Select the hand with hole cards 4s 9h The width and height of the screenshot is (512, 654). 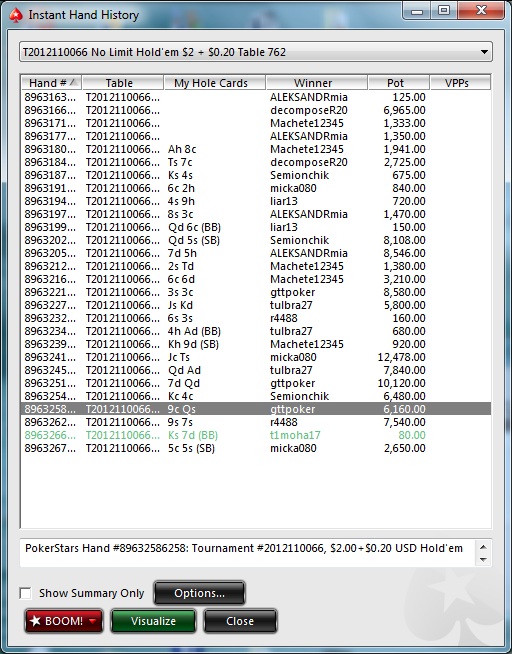pos(256,201)
